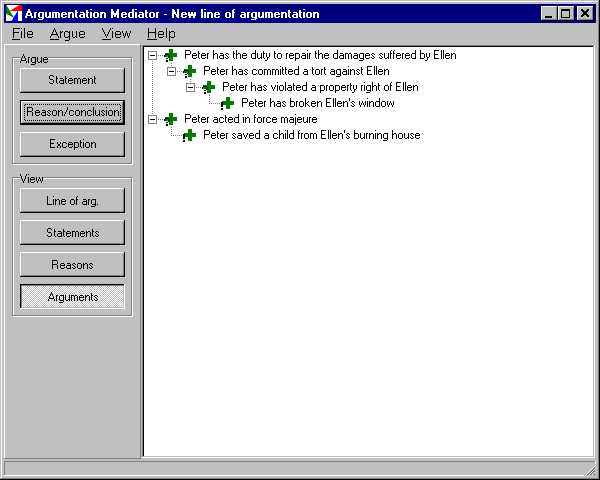
Task: Click the green plus icon beside 'Peter has the duty to repair'
Action: click(170, 55)
